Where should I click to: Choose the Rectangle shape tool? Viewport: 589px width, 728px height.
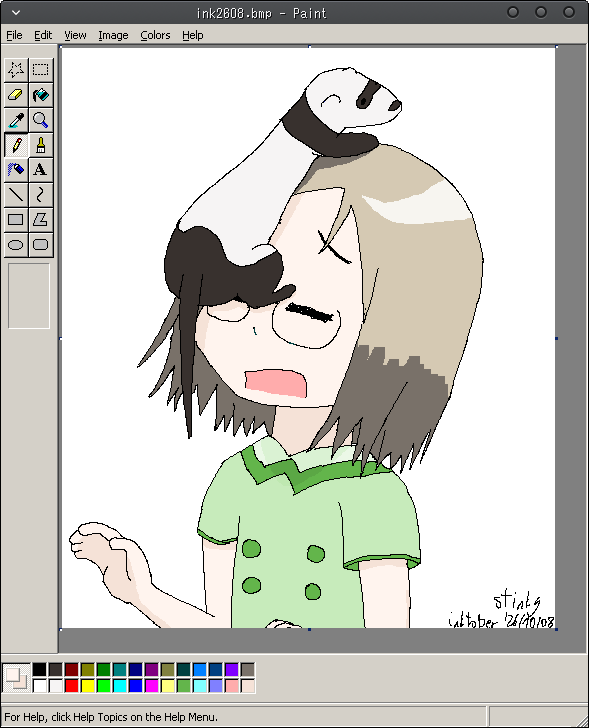point(16,220)
